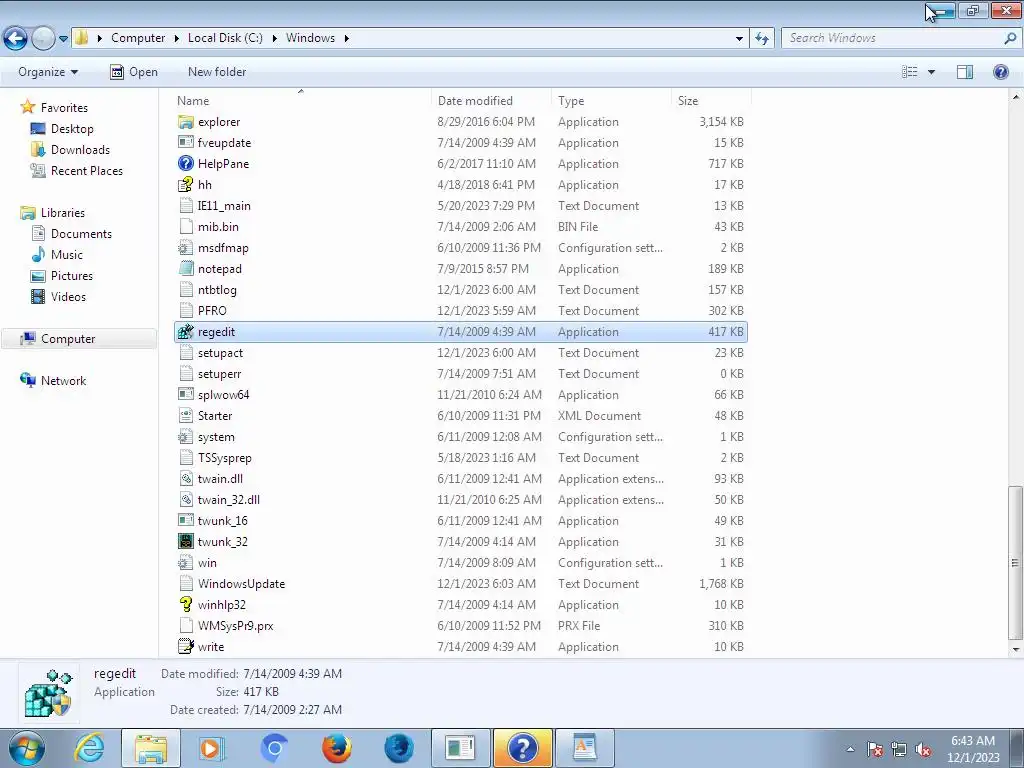Click the Forward navigation arrow

pyautogui.click(x=43, y=38)
